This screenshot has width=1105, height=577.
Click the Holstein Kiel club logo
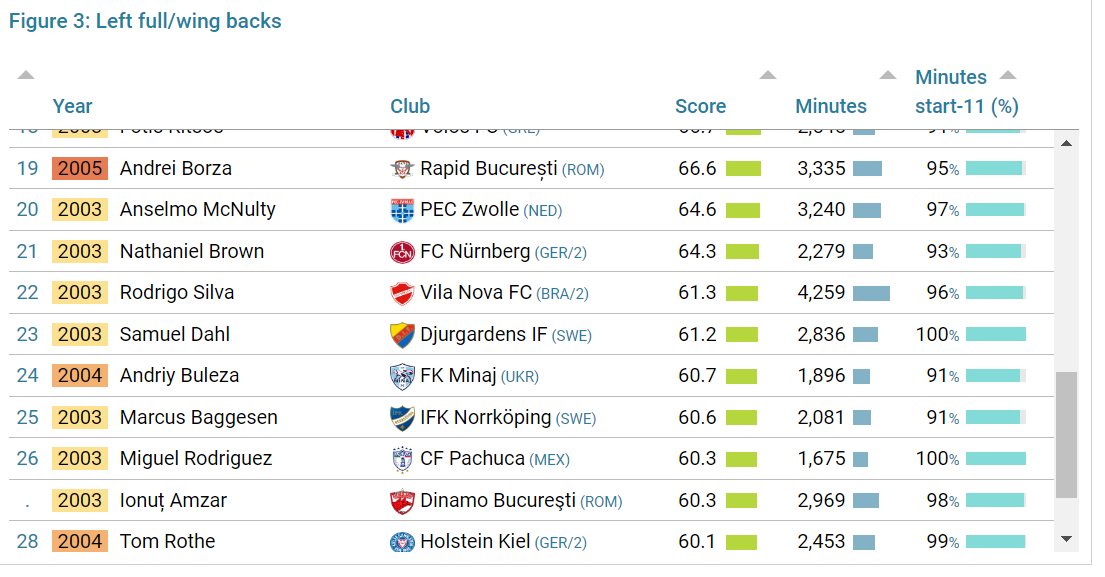402,542
